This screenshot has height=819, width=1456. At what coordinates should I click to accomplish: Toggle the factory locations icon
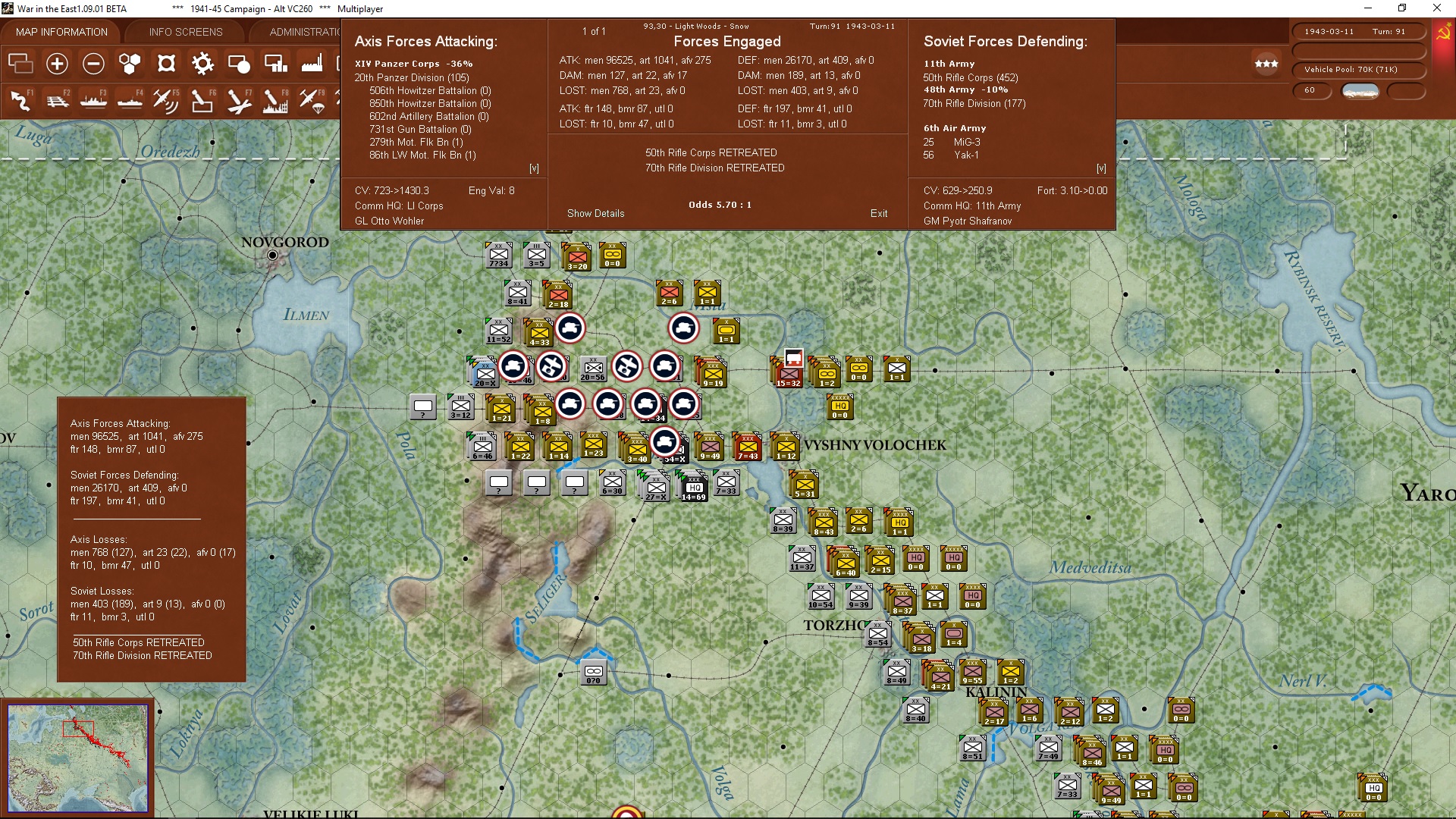tap(312, 64)
